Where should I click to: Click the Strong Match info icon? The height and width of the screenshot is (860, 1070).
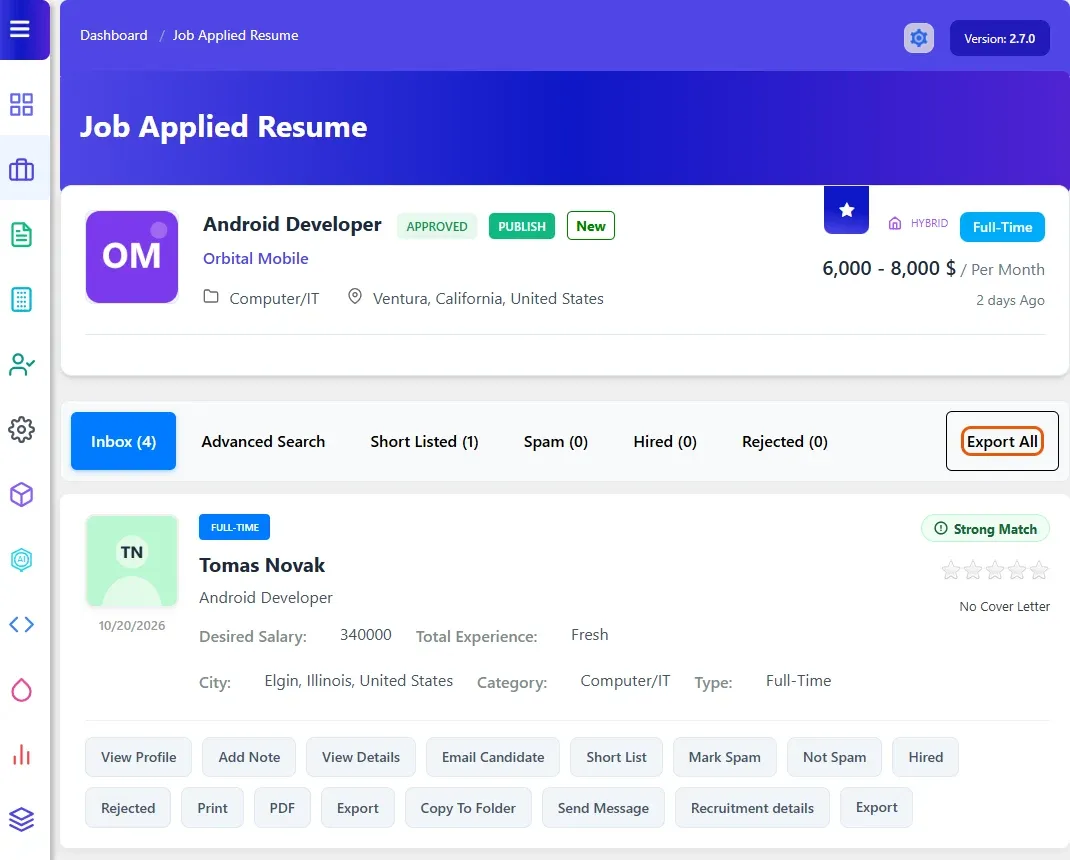(x=940, y=528)
